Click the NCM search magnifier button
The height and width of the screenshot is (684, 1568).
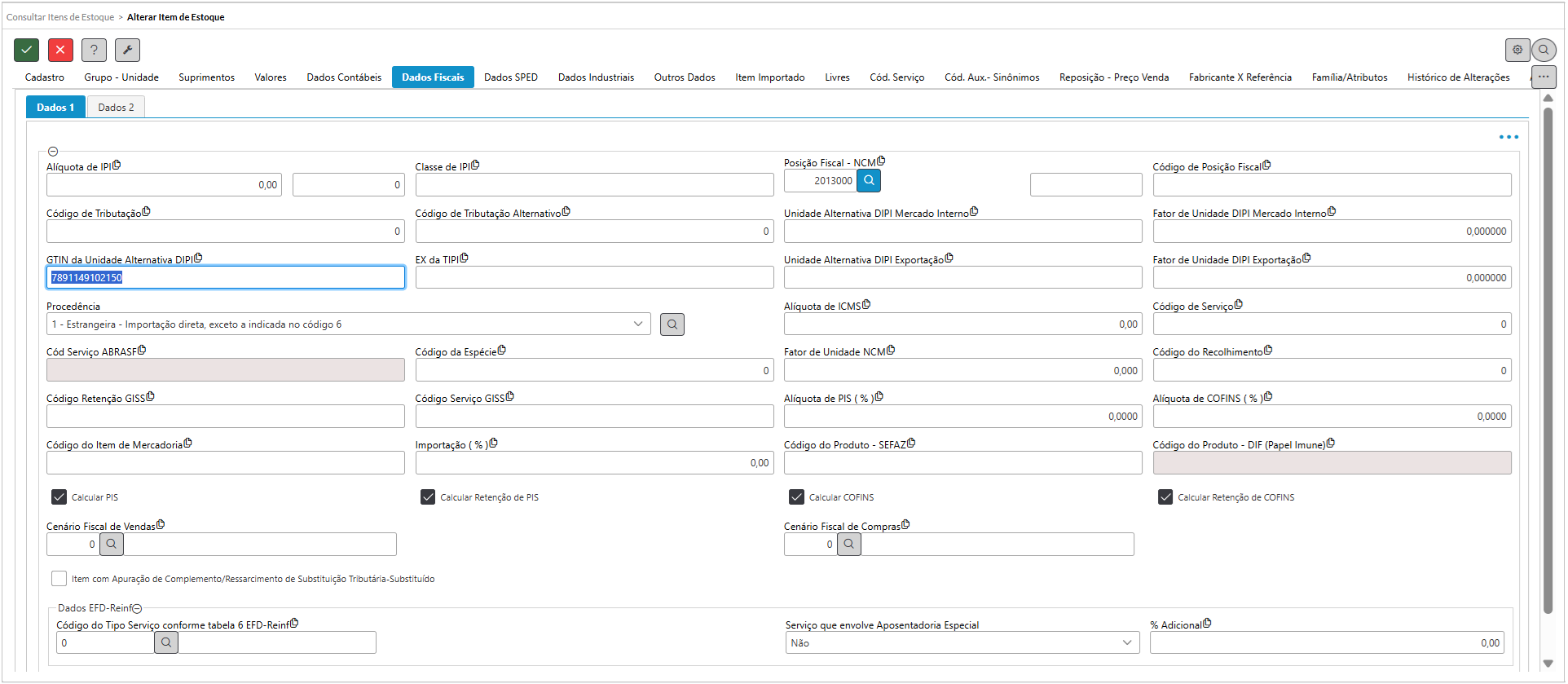click(x=869, y=180)
